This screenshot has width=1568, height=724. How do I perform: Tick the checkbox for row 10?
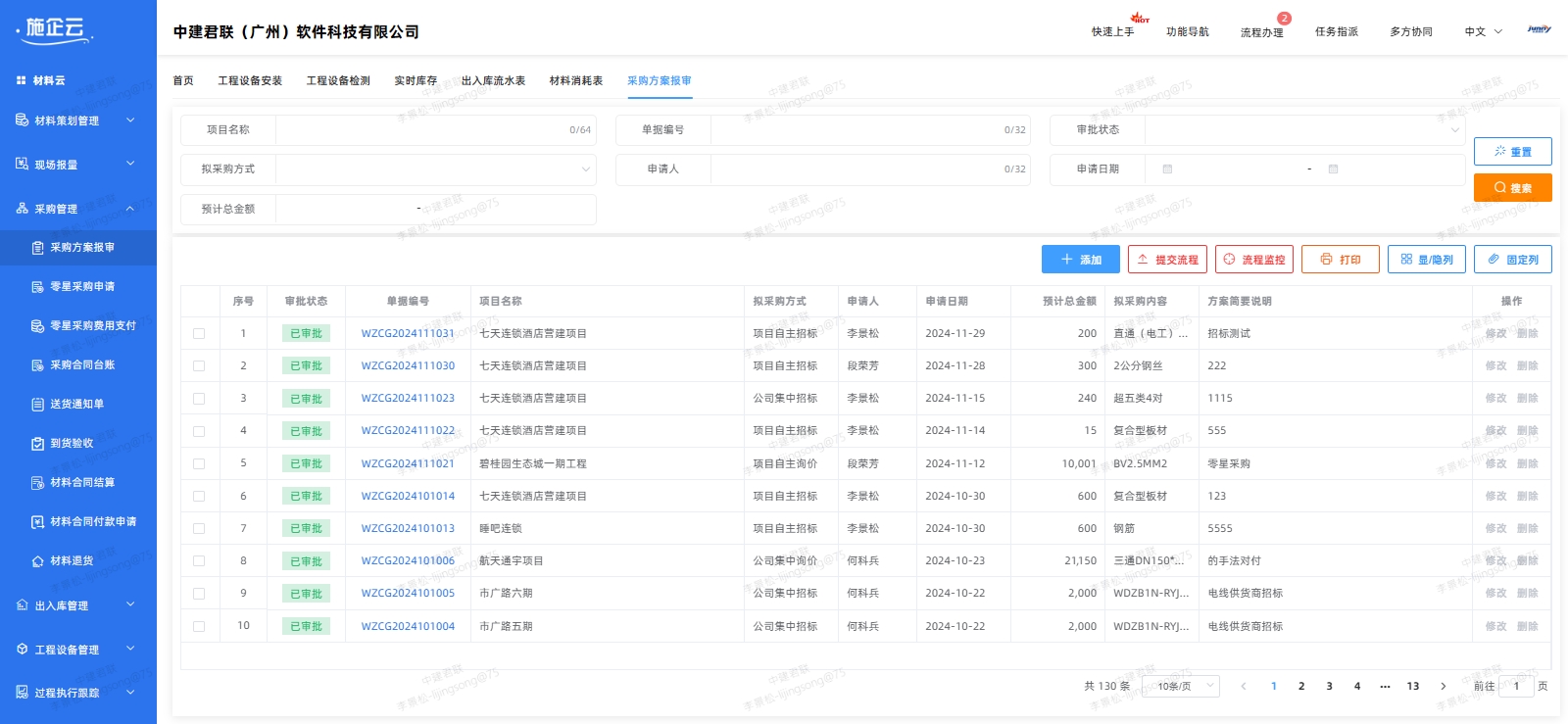point(199,626)
